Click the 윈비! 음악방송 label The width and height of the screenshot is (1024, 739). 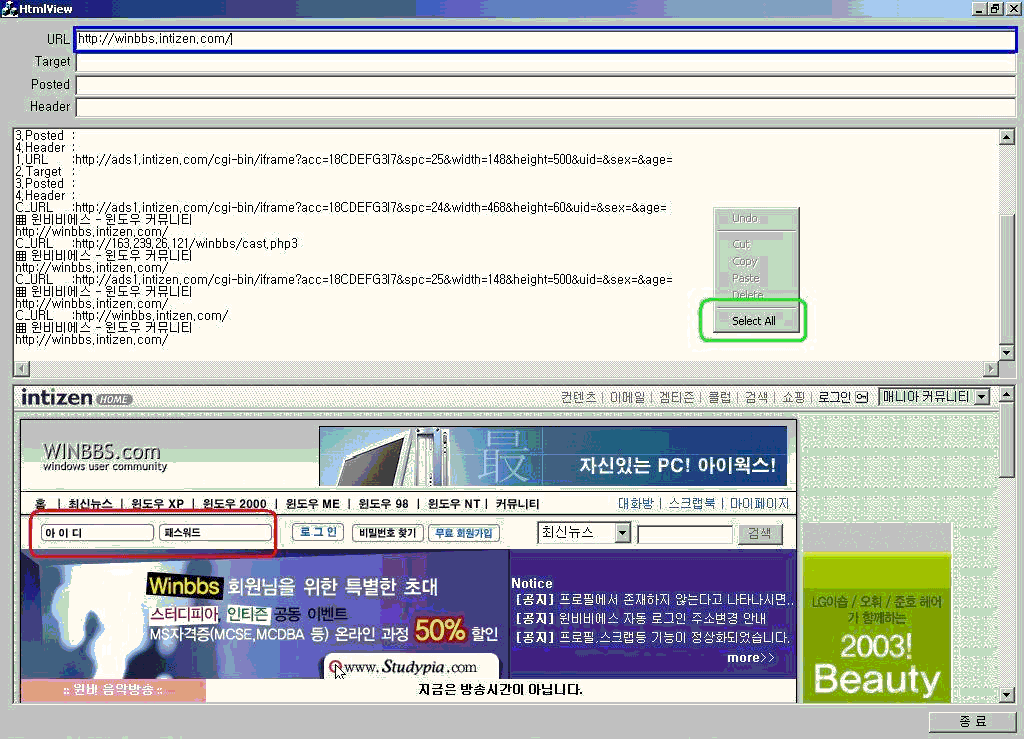[113, 690]
